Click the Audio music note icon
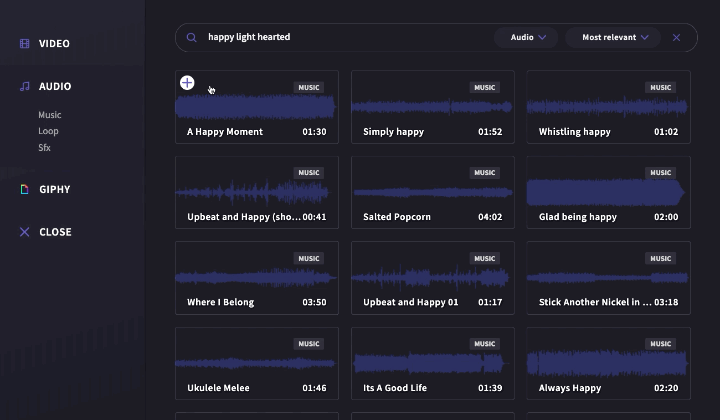720x420 pixels. (x=24, y=87)
